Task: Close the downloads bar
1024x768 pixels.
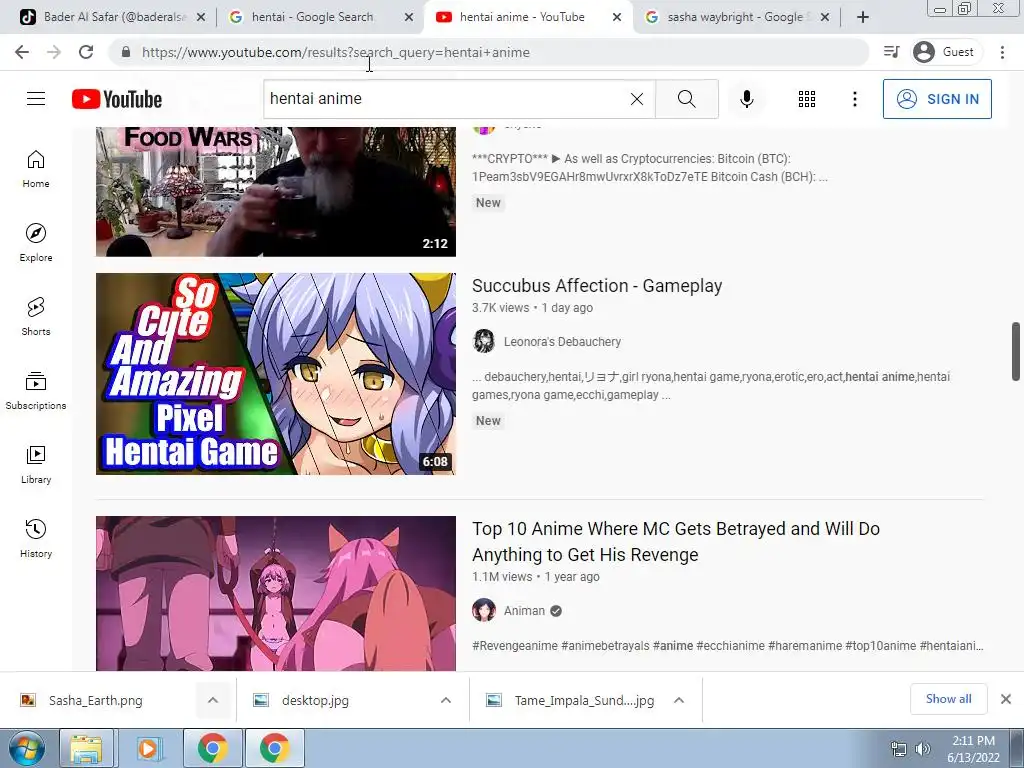Action: click(1006, 699)
